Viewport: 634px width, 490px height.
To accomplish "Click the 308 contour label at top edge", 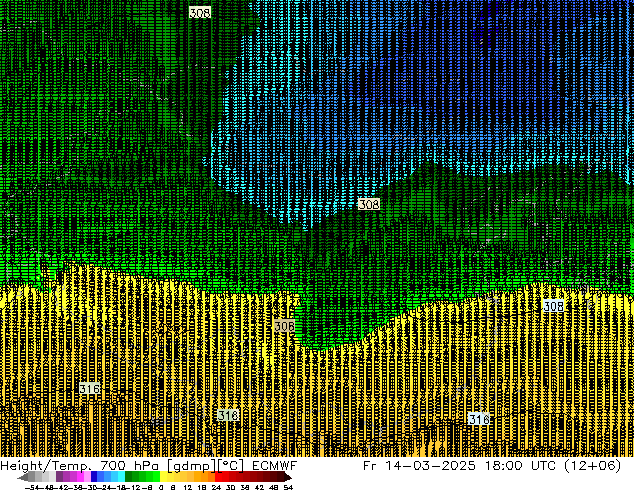I will [x=199, y=12].
